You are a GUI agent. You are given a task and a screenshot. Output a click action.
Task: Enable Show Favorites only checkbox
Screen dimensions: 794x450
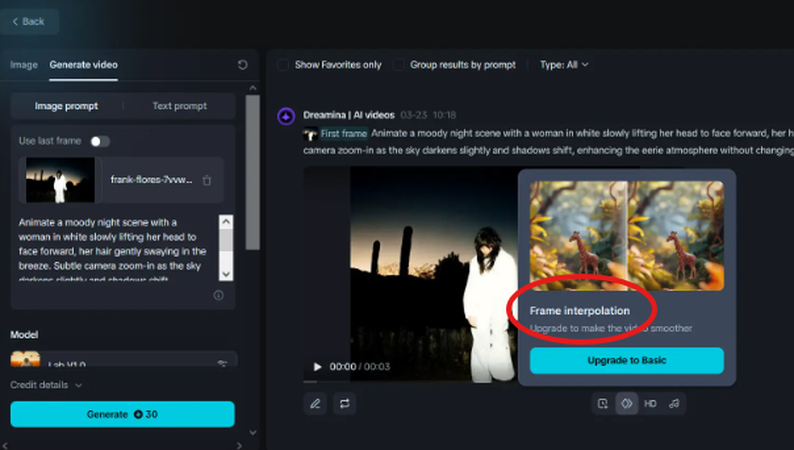[283, 65]
